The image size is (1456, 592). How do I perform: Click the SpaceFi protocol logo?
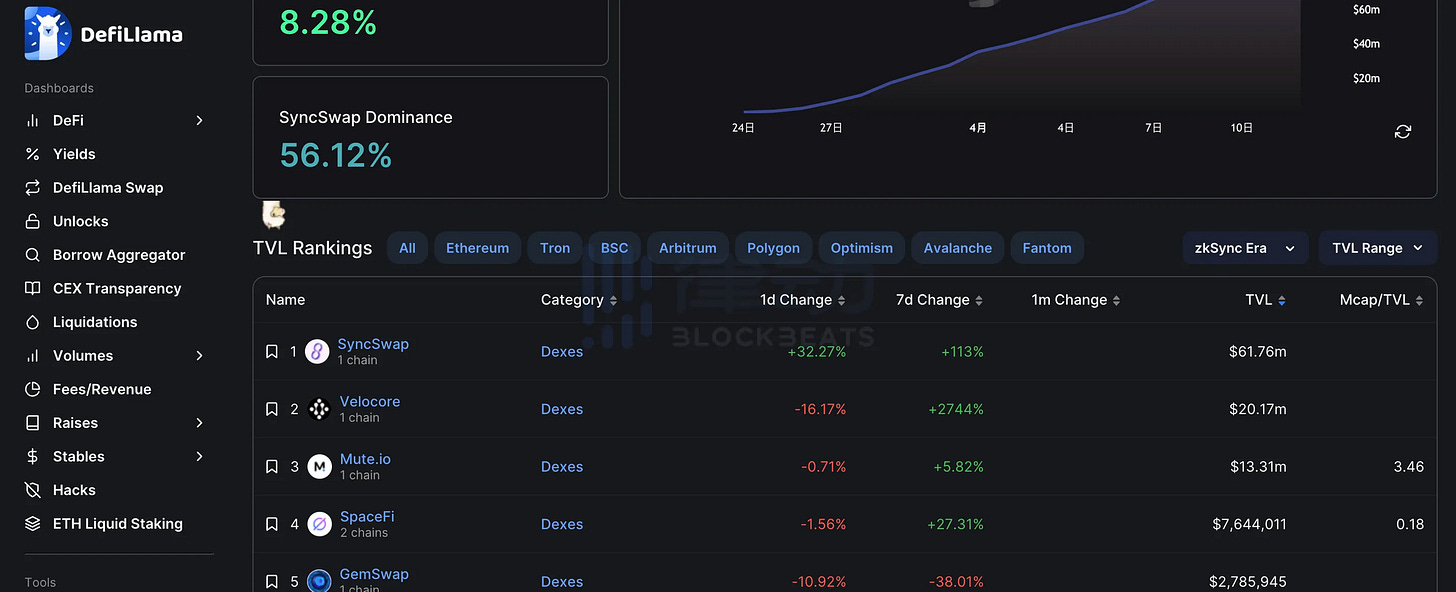tap(319, 524)
